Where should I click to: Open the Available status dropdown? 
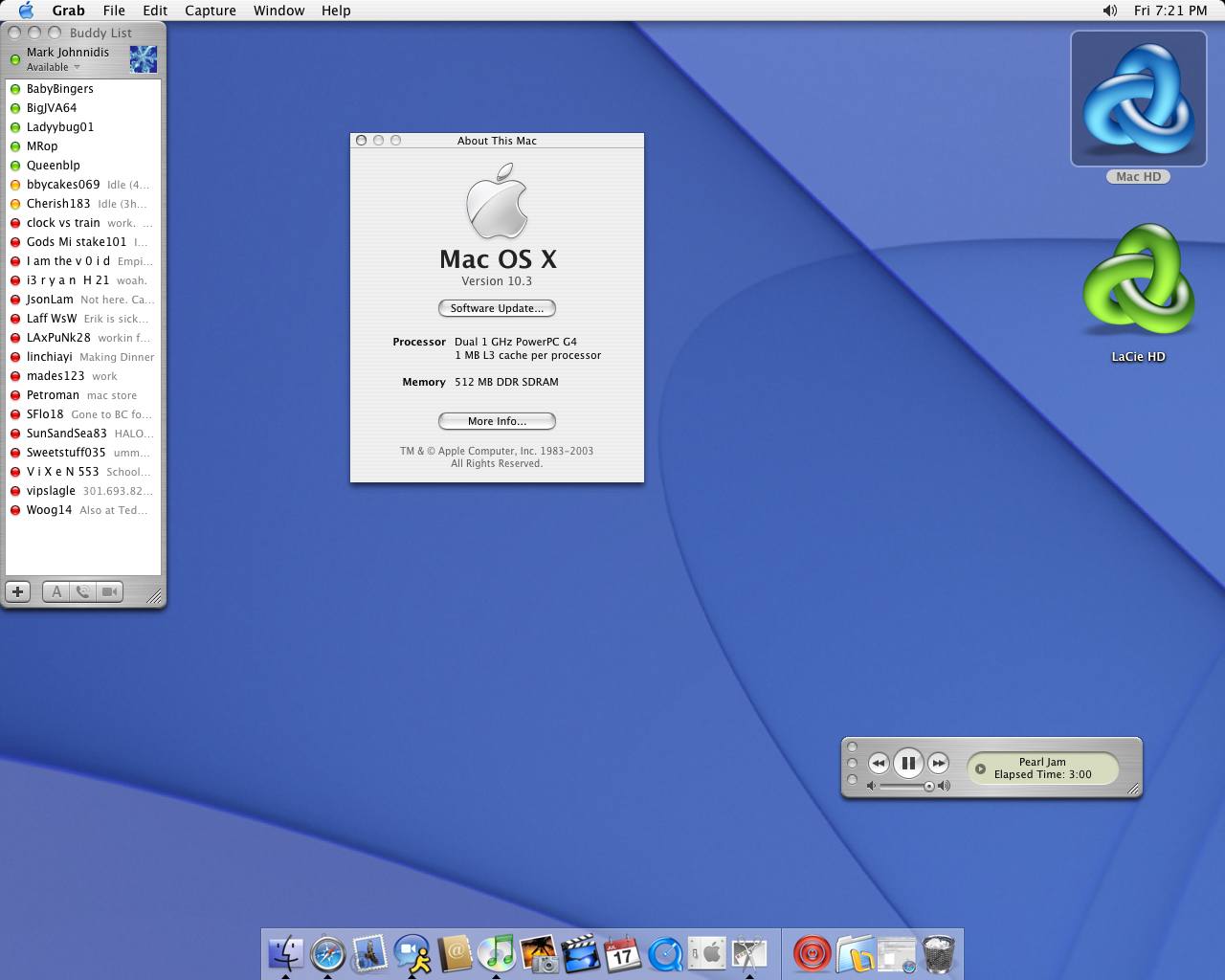[x=53, y=67]
